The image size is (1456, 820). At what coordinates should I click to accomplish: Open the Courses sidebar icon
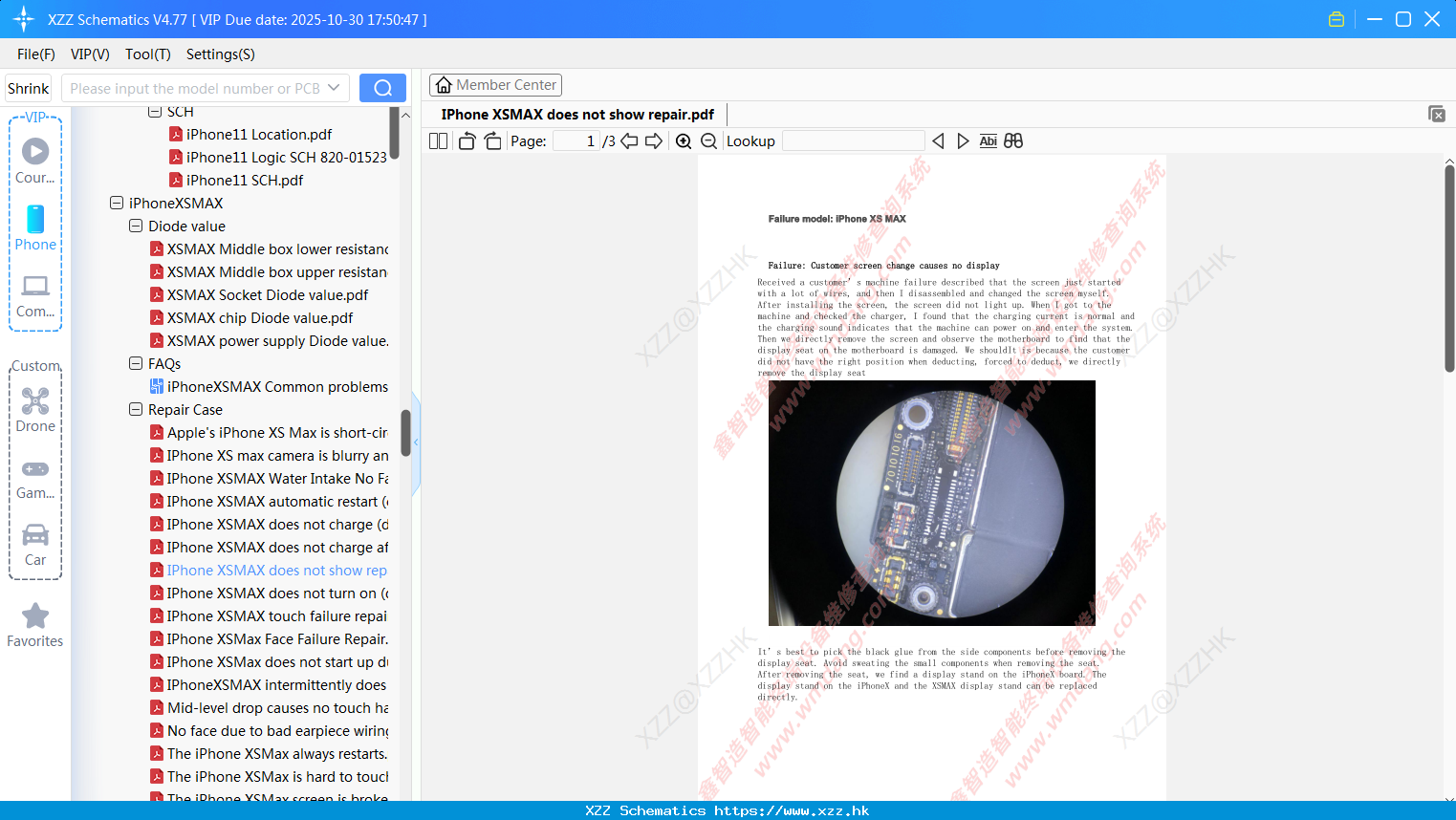35,162
